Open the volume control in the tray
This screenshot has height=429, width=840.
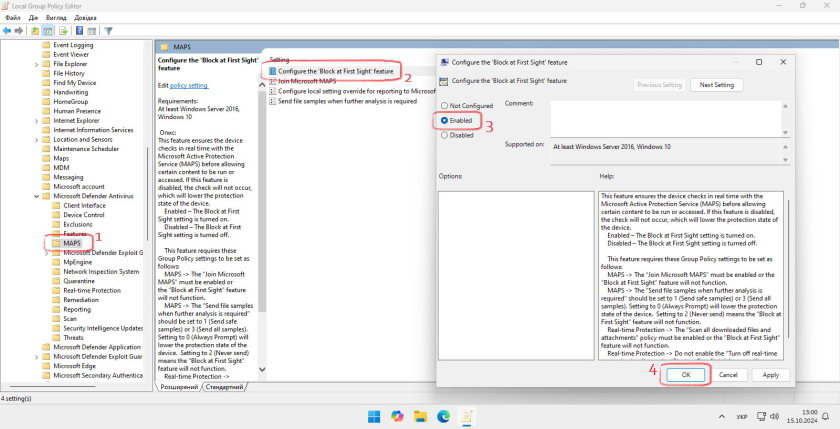[774, 416]
